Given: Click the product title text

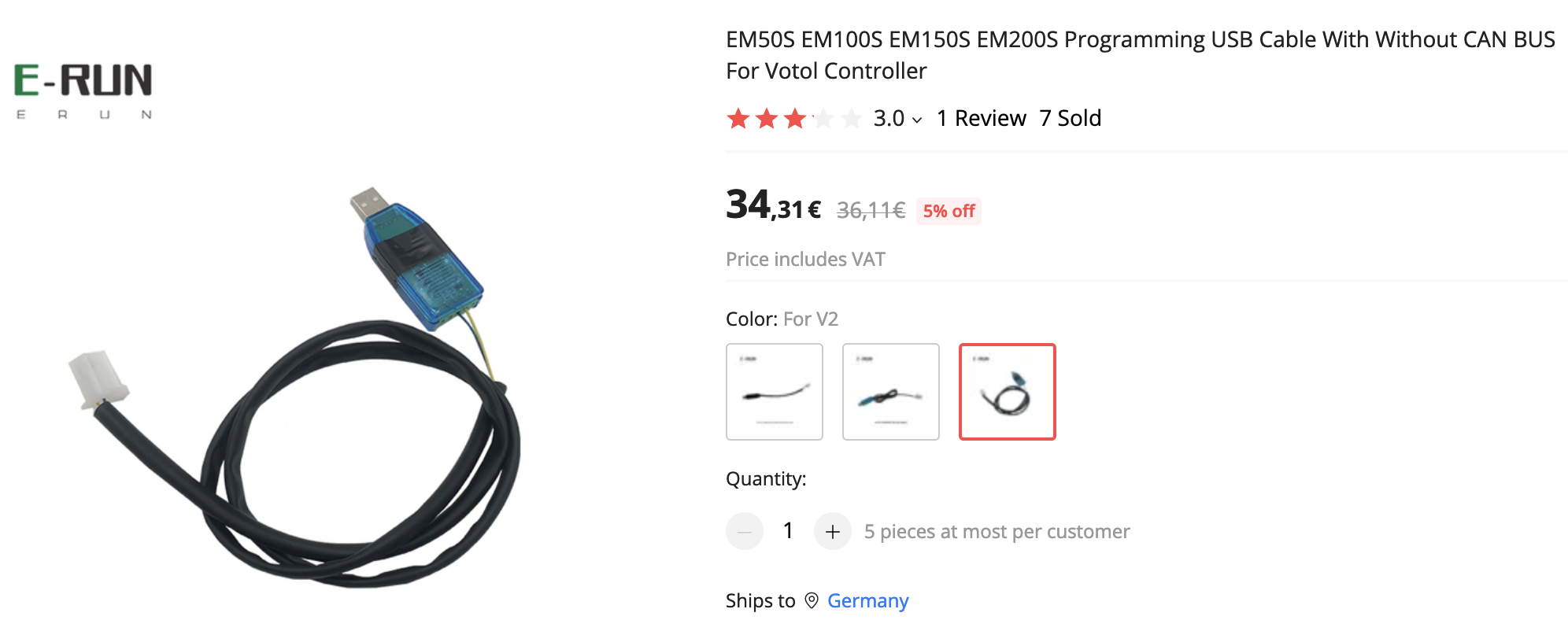Looking at the screenshot, I should pyautogui.click(x=1141, y=55).
